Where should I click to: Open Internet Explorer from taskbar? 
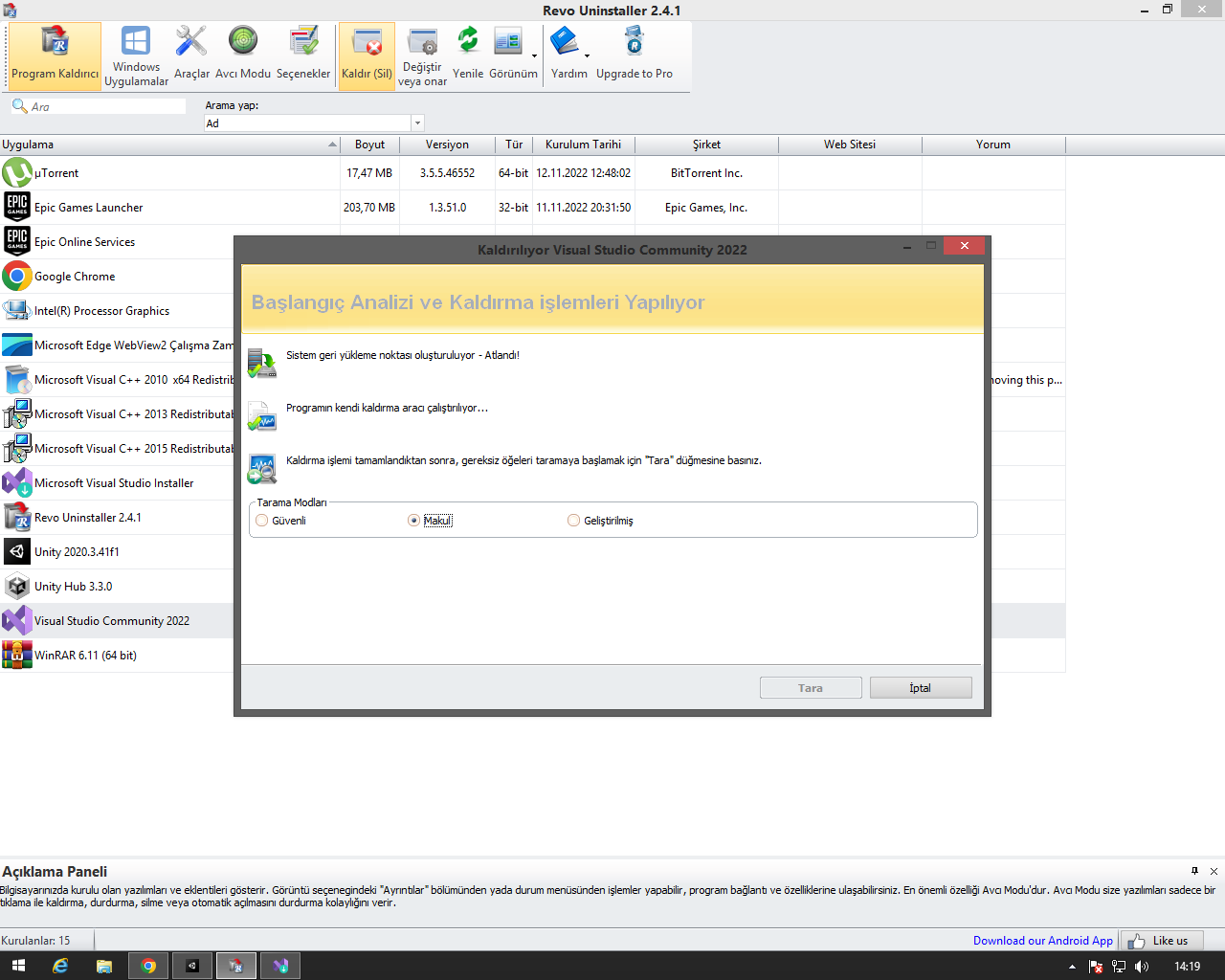point(60,966)
